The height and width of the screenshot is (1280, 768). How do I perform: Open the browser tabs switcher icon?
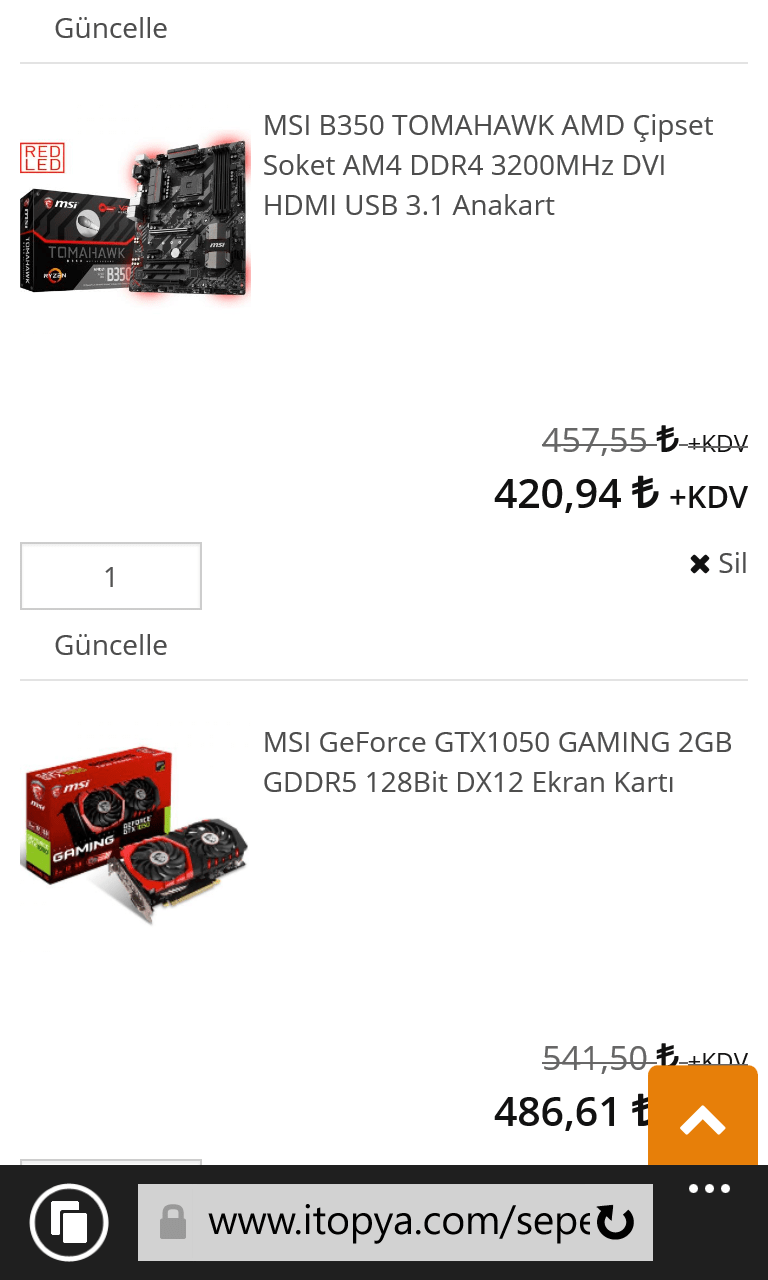pos(69,1222)
